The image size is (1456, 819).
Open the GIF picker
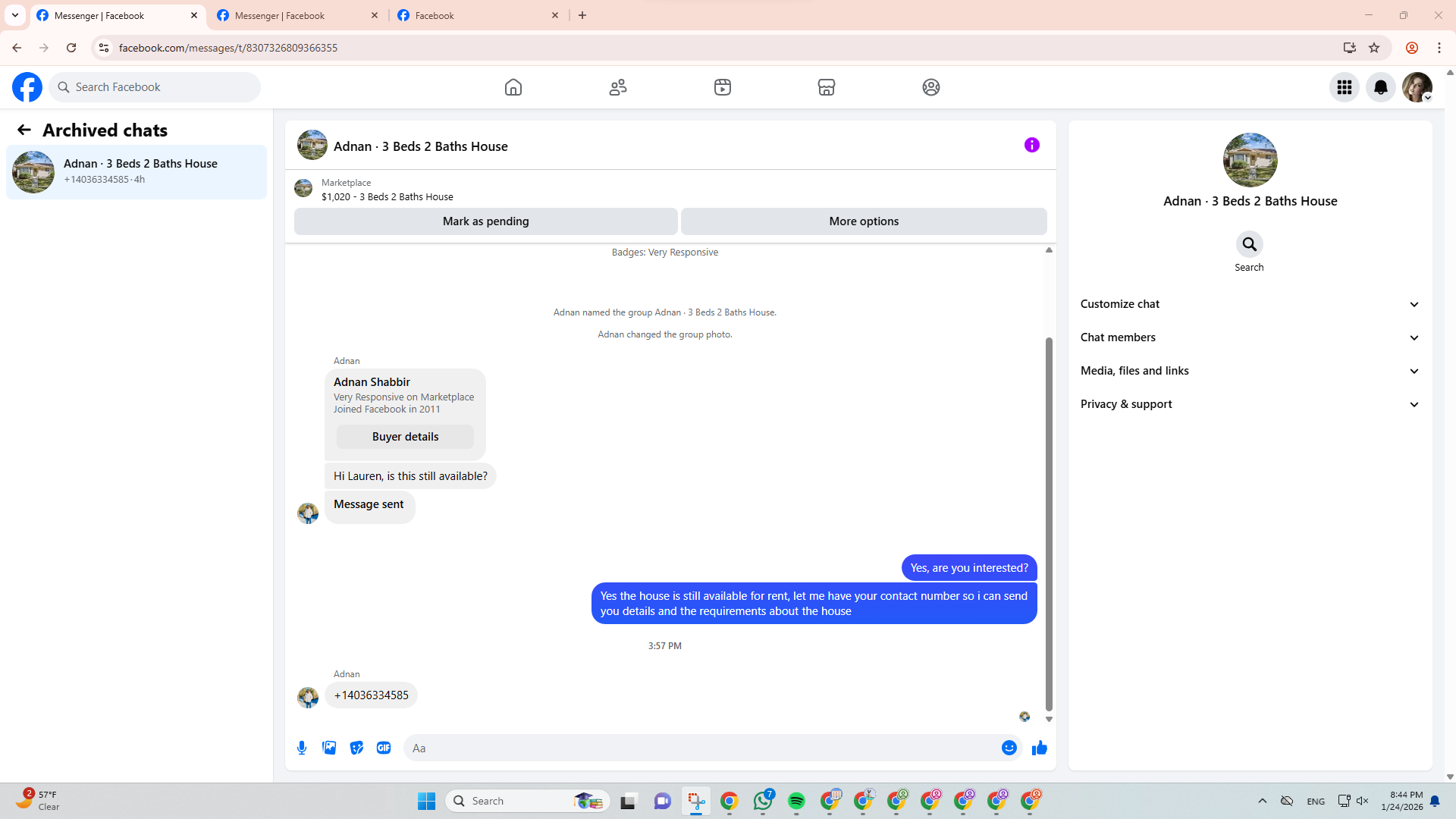[384, 748]
